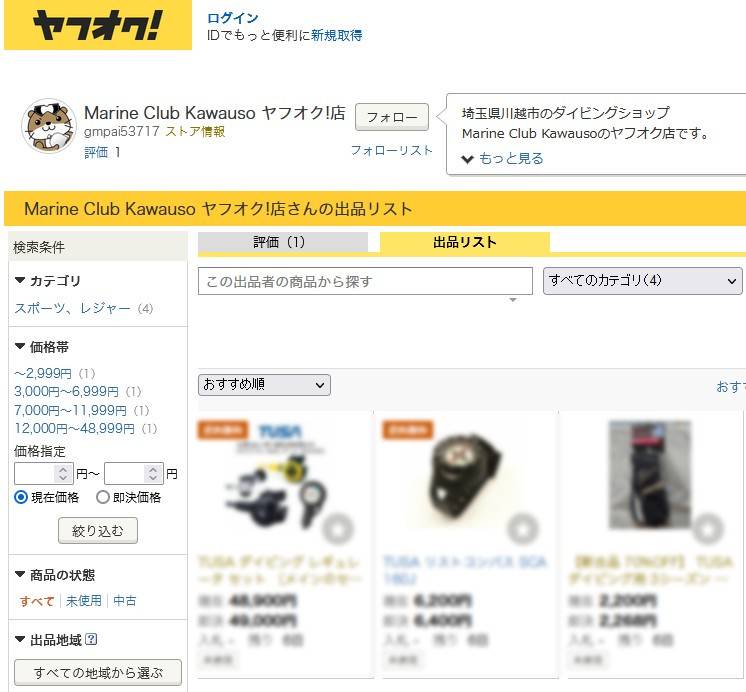
Task: Open the ログイン link
Action: [233, 18]
